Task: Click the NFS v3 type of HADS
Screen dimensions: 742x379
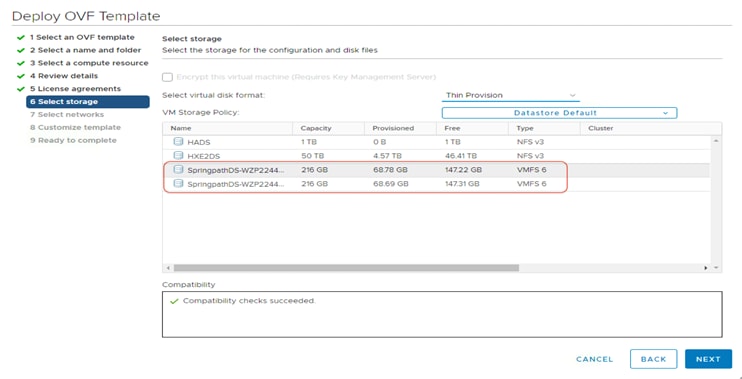Action: [530, 142]
